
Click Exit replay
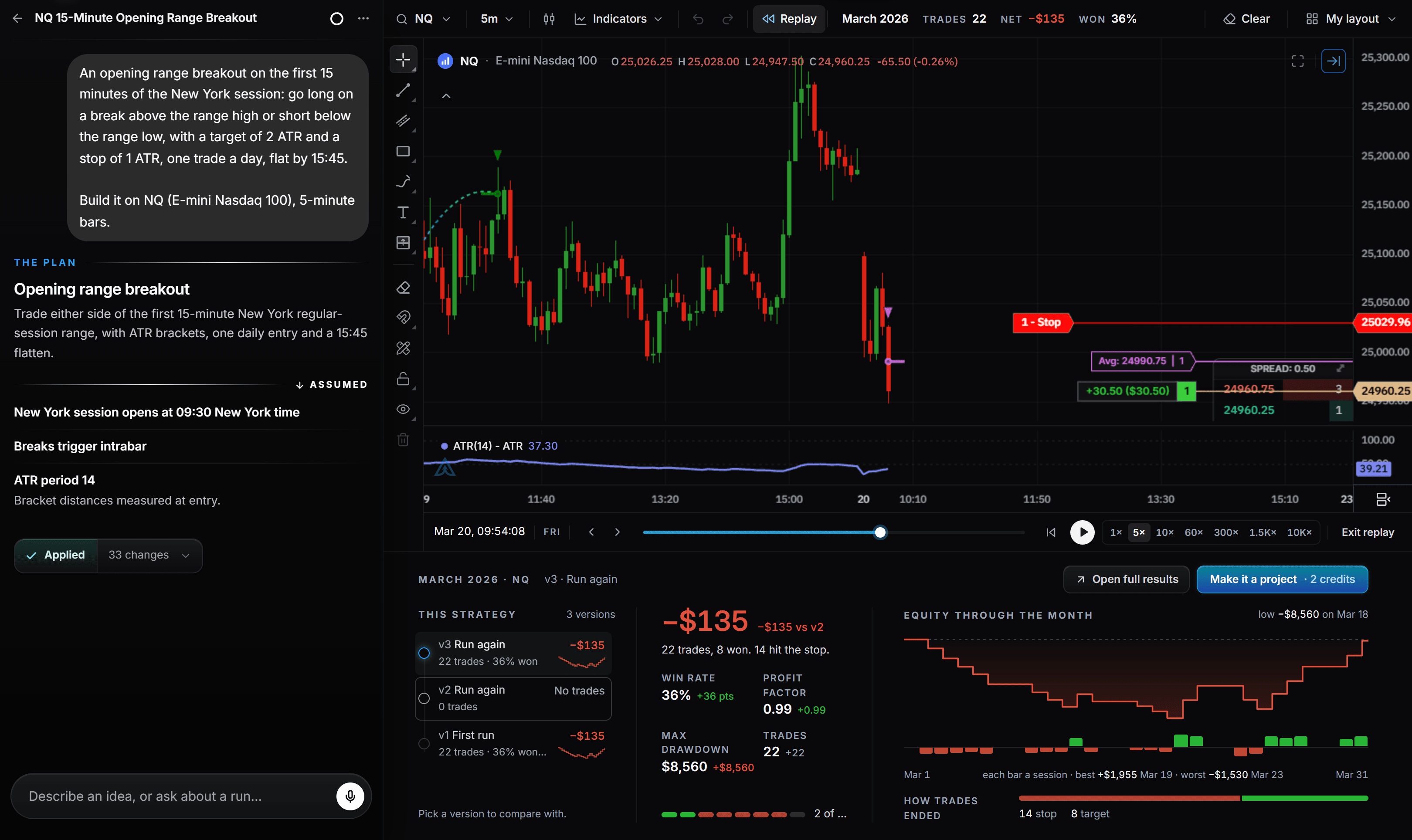1367,532
